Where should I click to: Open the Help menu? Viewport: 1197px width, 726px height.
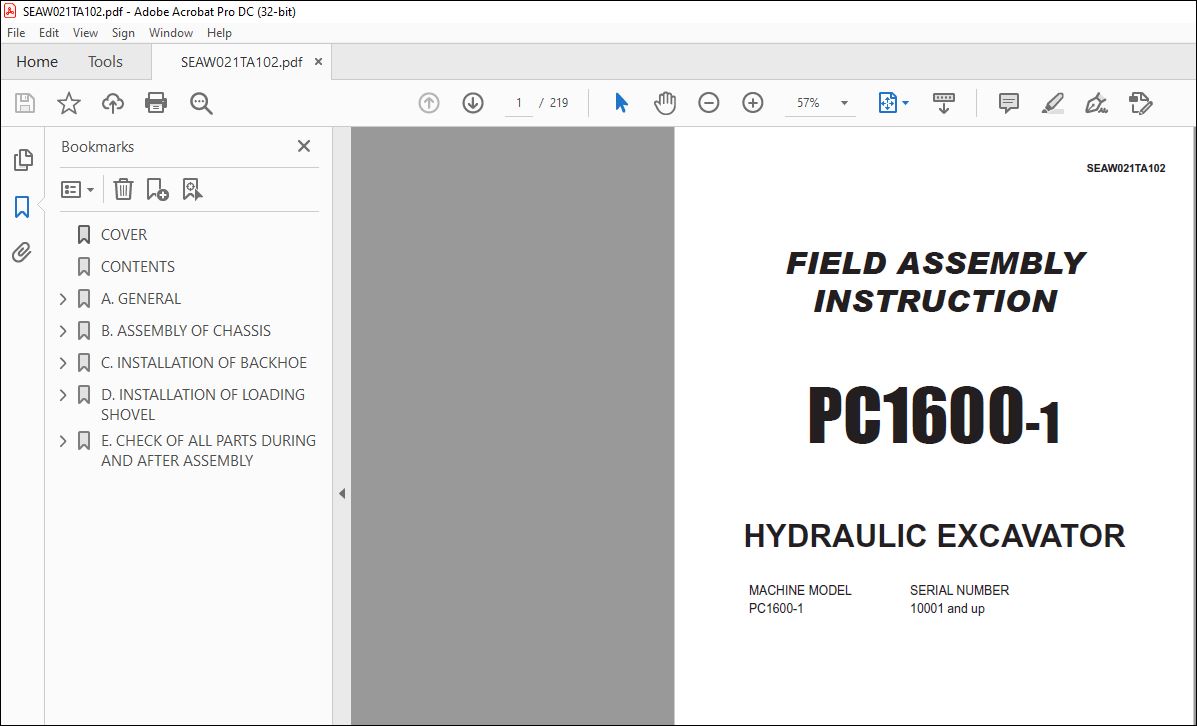219,33
